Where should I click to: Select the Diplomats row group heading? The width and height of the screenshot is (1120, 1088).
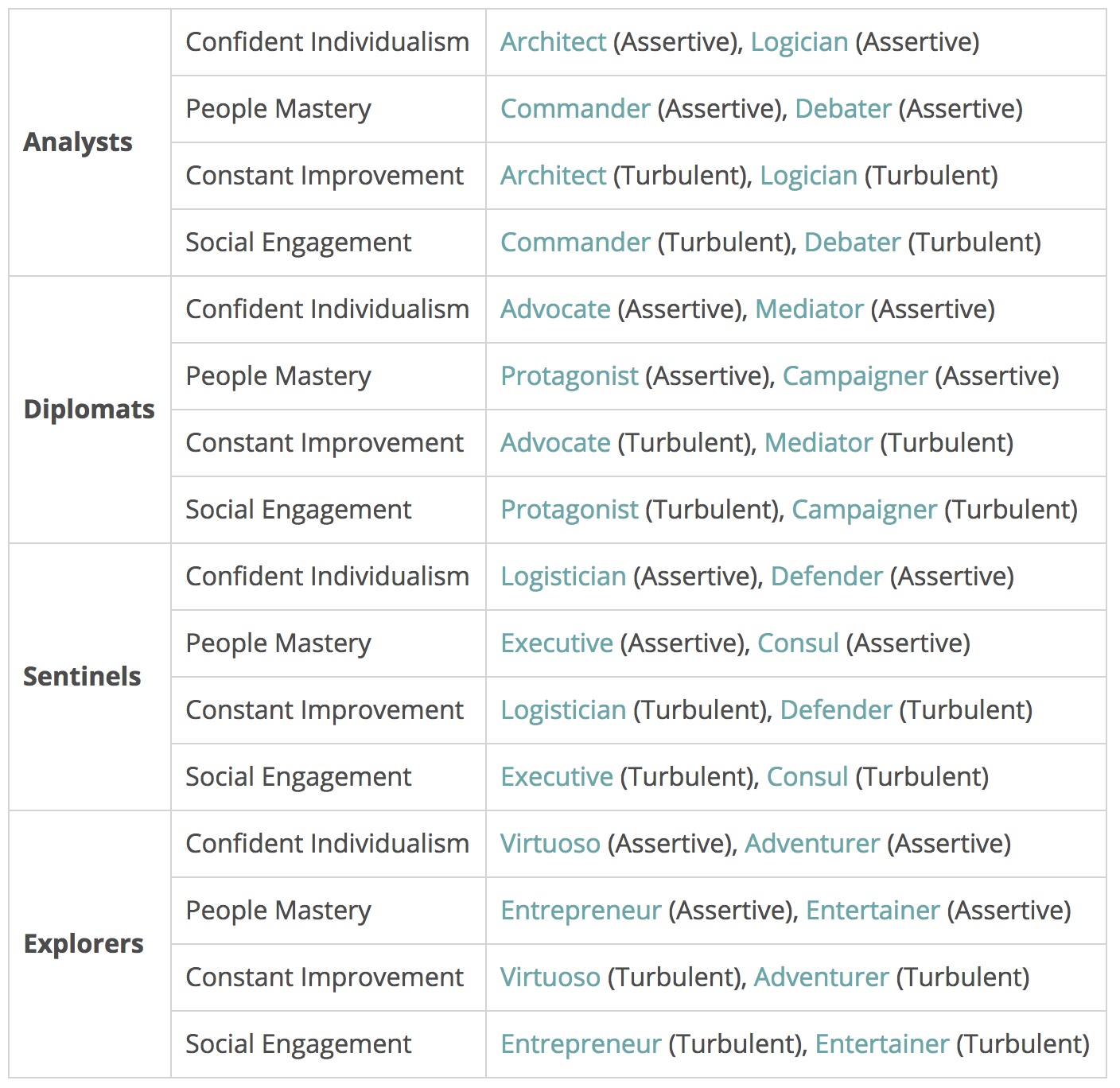tap(89, 410)
